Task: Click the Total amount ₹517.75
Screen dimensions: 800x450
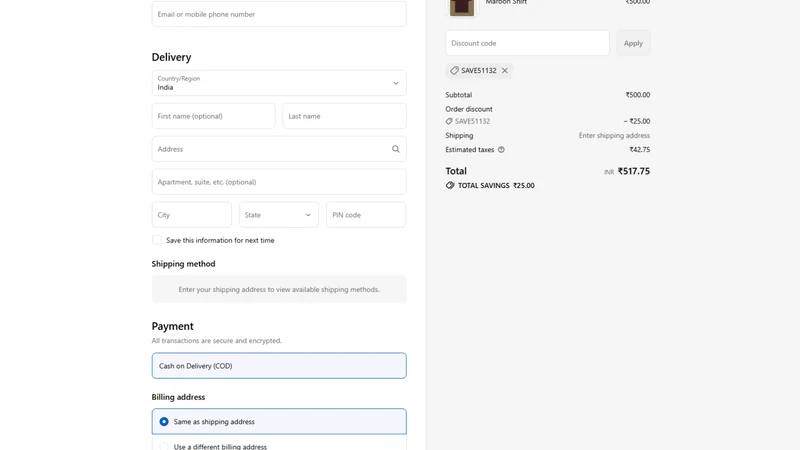Action: tap(634, 171)
